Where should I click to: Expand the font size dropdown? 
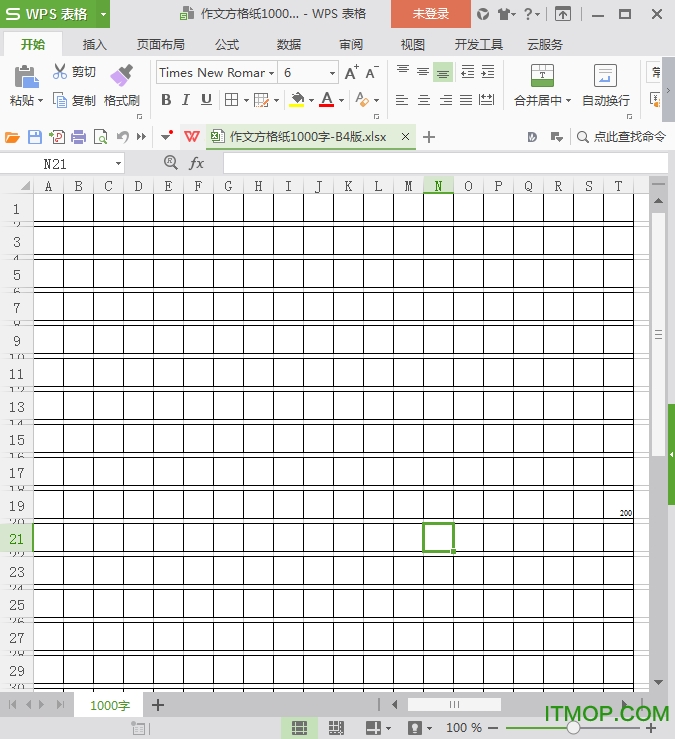point(332,73)
